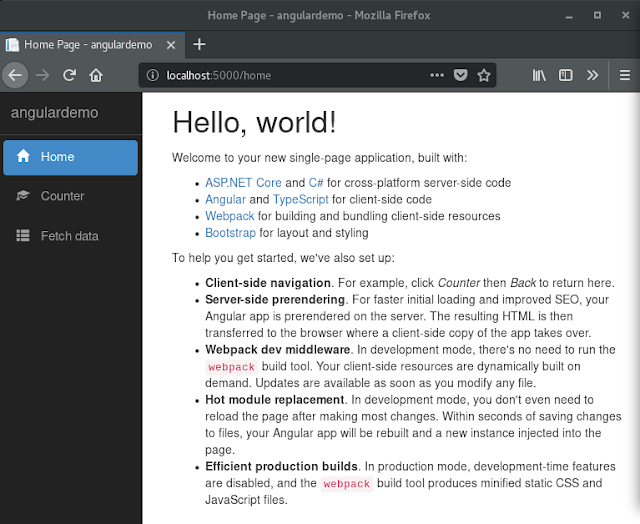Viewport: 640px width, 524px height.
Task: Open page actions three-dot menu
Action: pos(437,75)
